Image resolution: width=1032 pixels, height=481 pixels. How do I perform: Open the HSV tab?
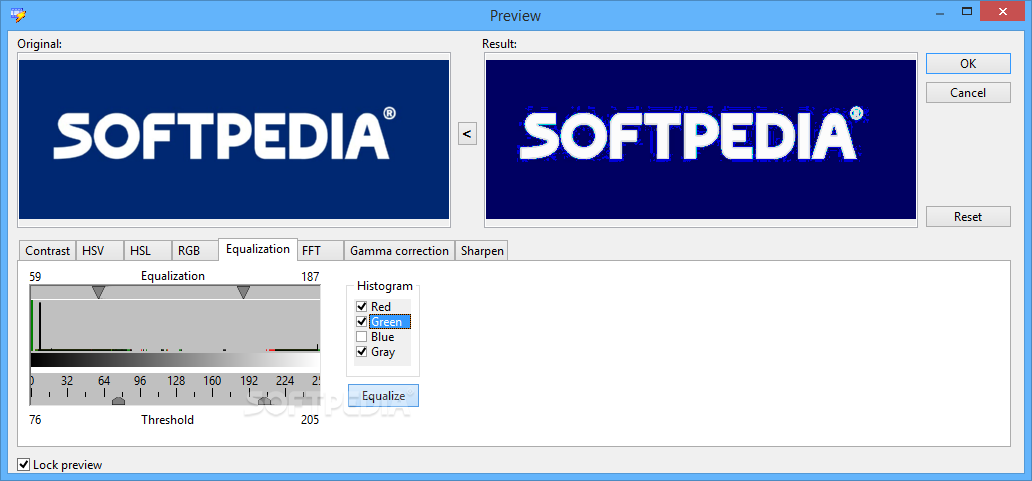tap(99, 251)
